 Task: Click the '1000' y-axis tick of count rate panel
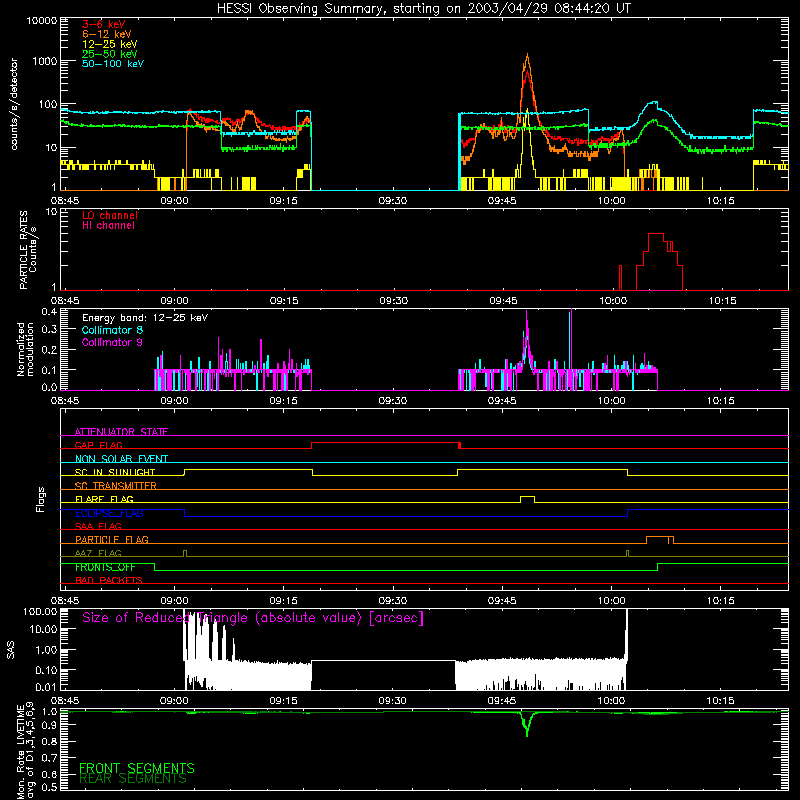pos(44,61)
